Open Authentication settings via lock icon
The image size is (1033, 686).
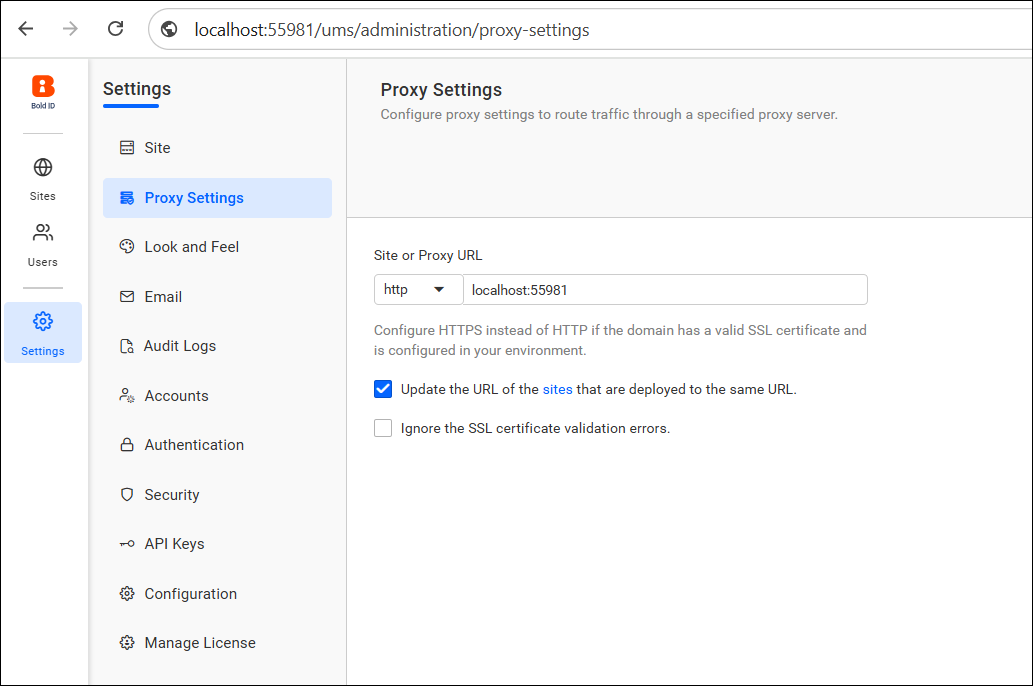[127, 444]
